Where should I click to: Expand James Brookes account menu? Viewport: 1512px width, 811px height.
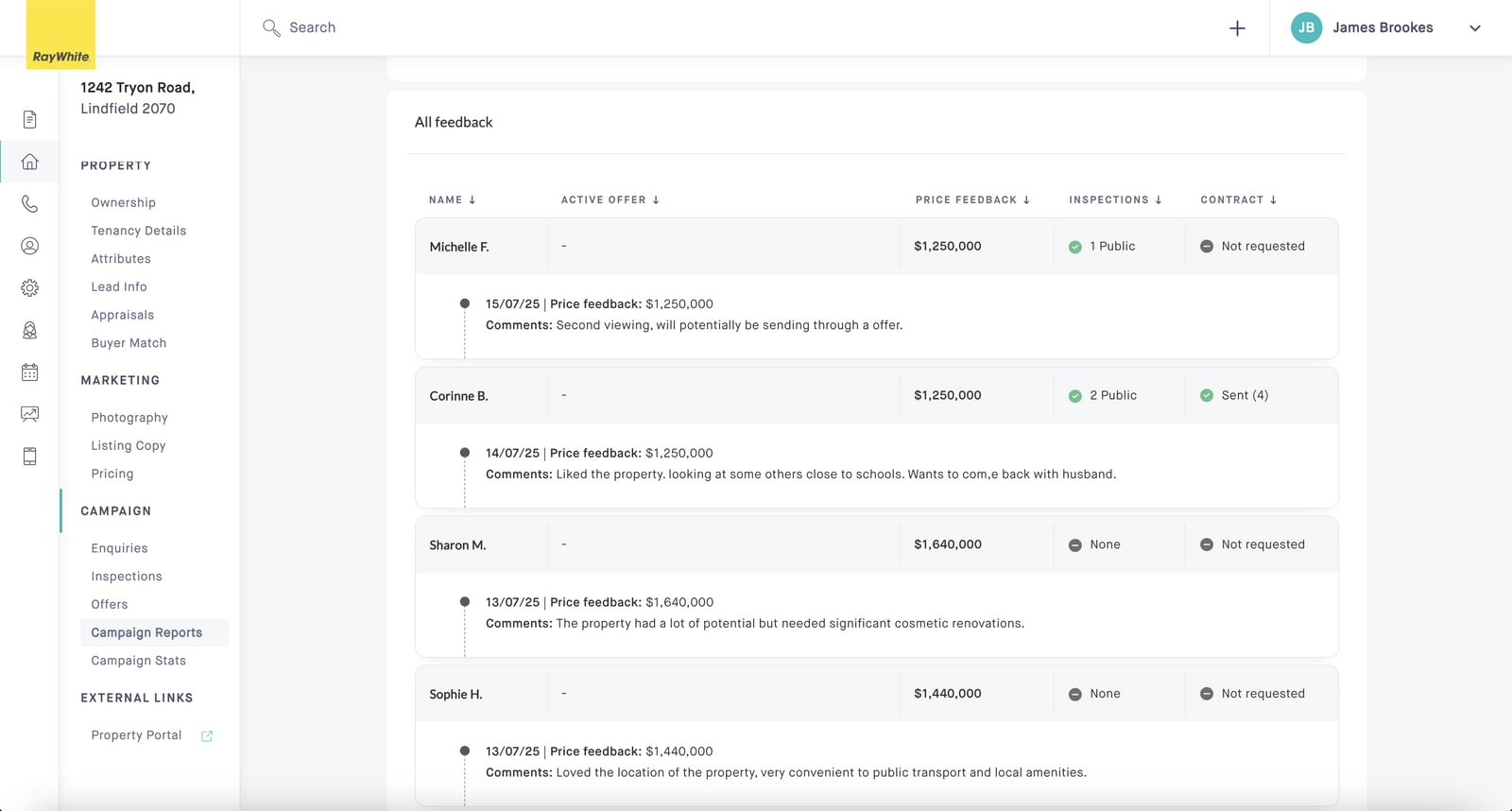tap(1474, 28)
